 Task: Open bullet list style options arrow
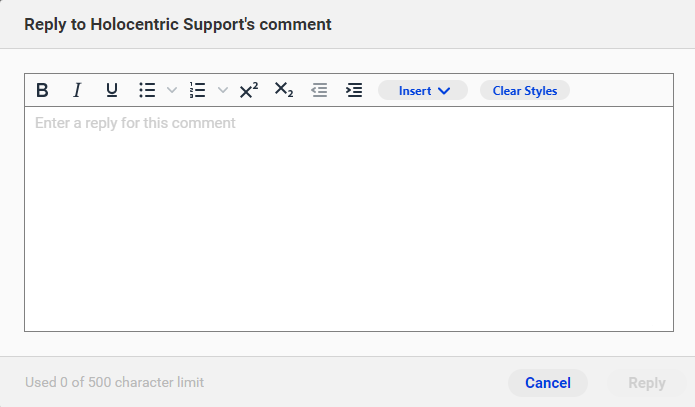172,90
